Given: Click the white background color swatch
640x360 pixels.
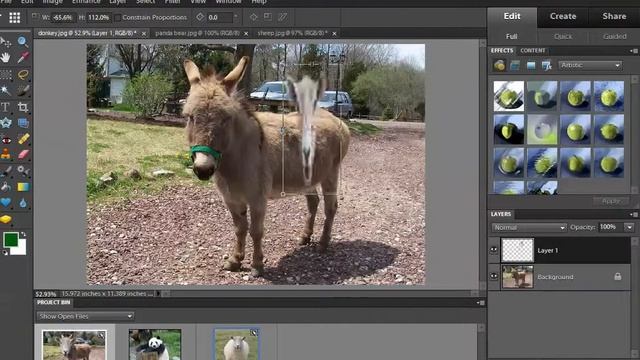Looking at the screenshot, I should 20,248.
